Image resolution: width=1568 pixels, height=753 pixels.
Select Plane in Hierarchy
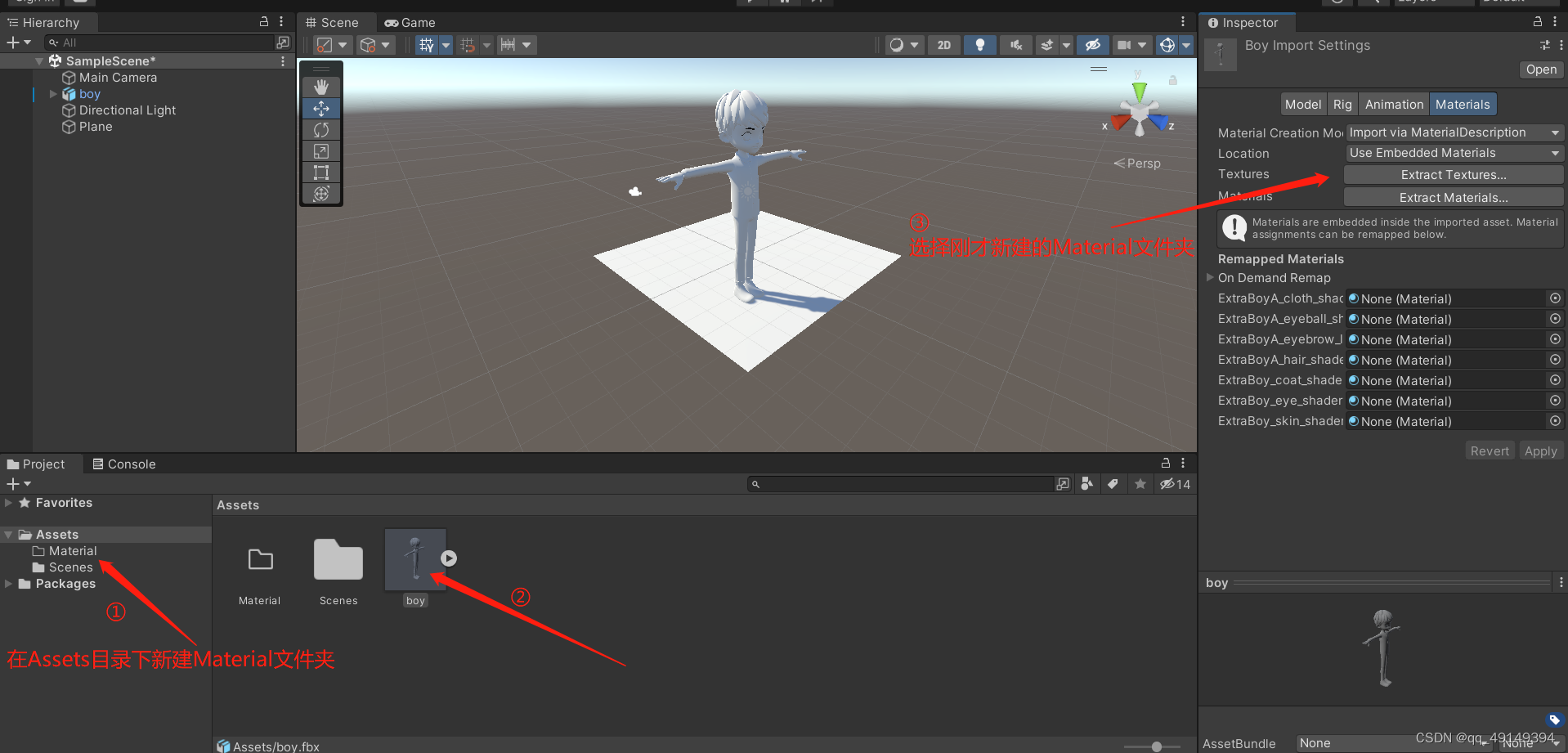point(96,127)
